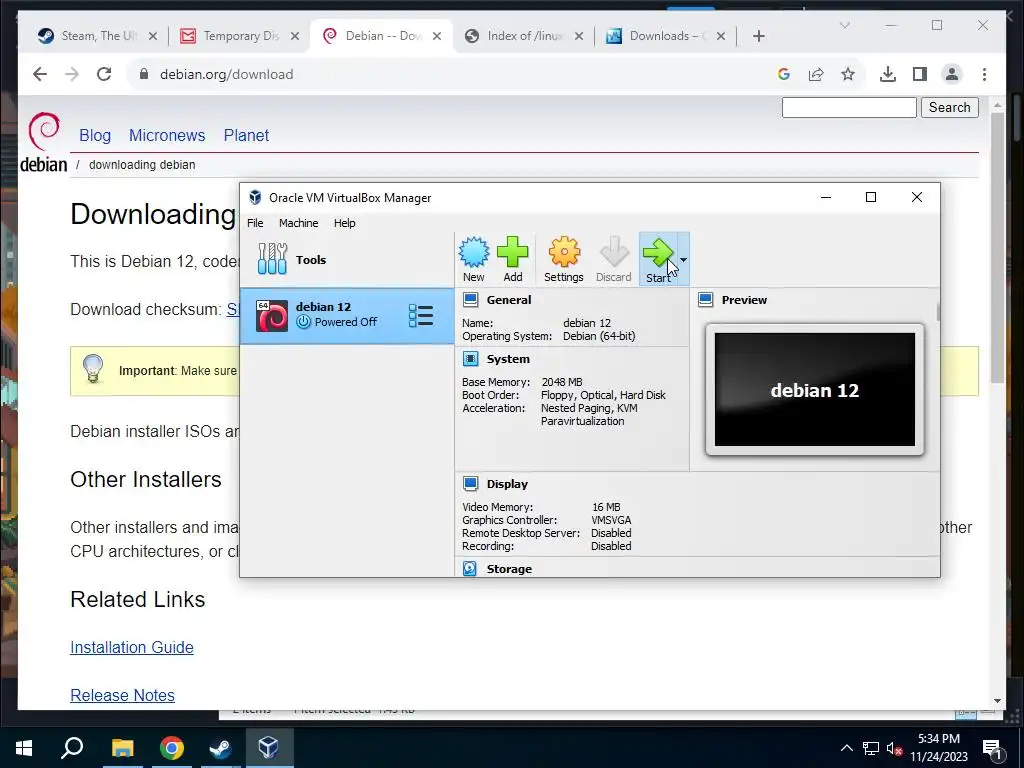Start the debian 12 virtual machine
This screenshot has width=1024, height=768.
[x=658, y=259]
